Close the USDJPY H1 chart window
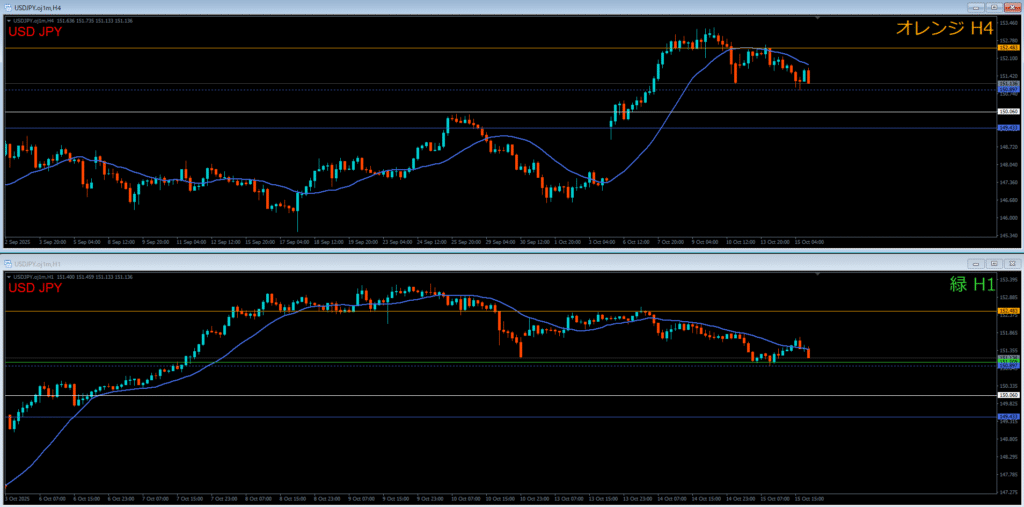The width and height of the screenshot is (1024, 507). [x=1010, y=263]
